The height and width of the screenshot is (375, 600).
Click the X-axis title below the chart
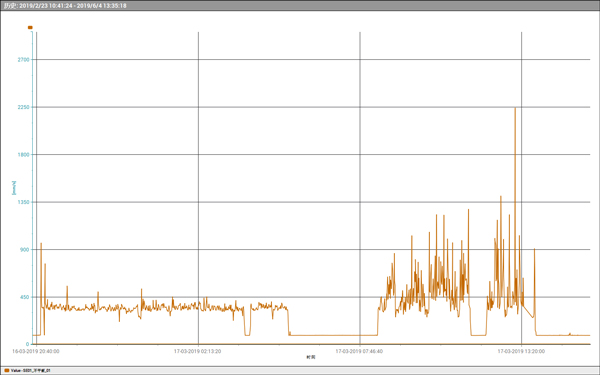[311, 357]
